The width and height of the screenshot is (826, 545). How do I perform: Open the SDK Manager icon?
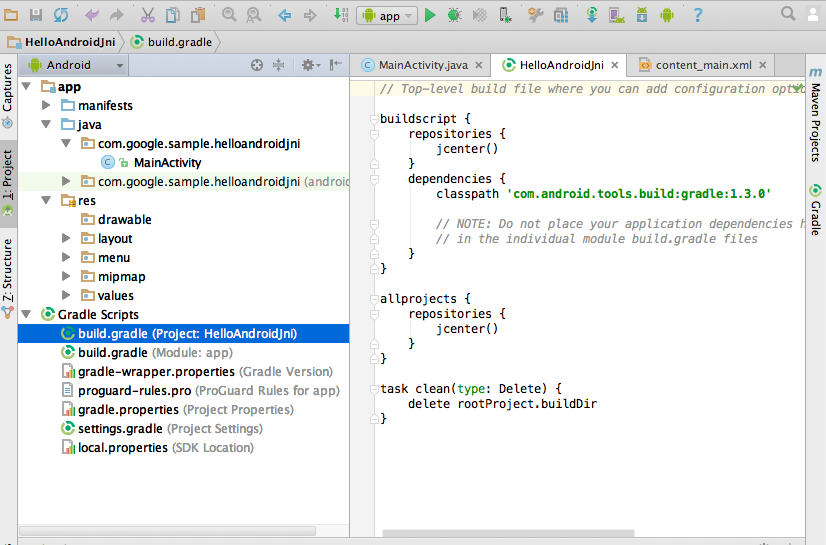(642, 15)
